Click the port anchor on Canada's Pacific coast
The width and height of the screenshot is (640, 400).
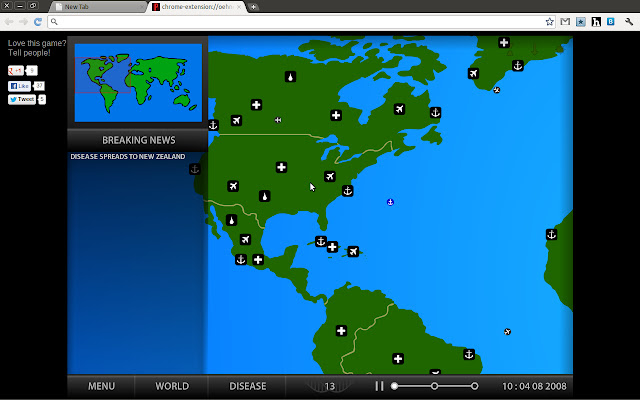pyautogui.click(x=213, y=125)
